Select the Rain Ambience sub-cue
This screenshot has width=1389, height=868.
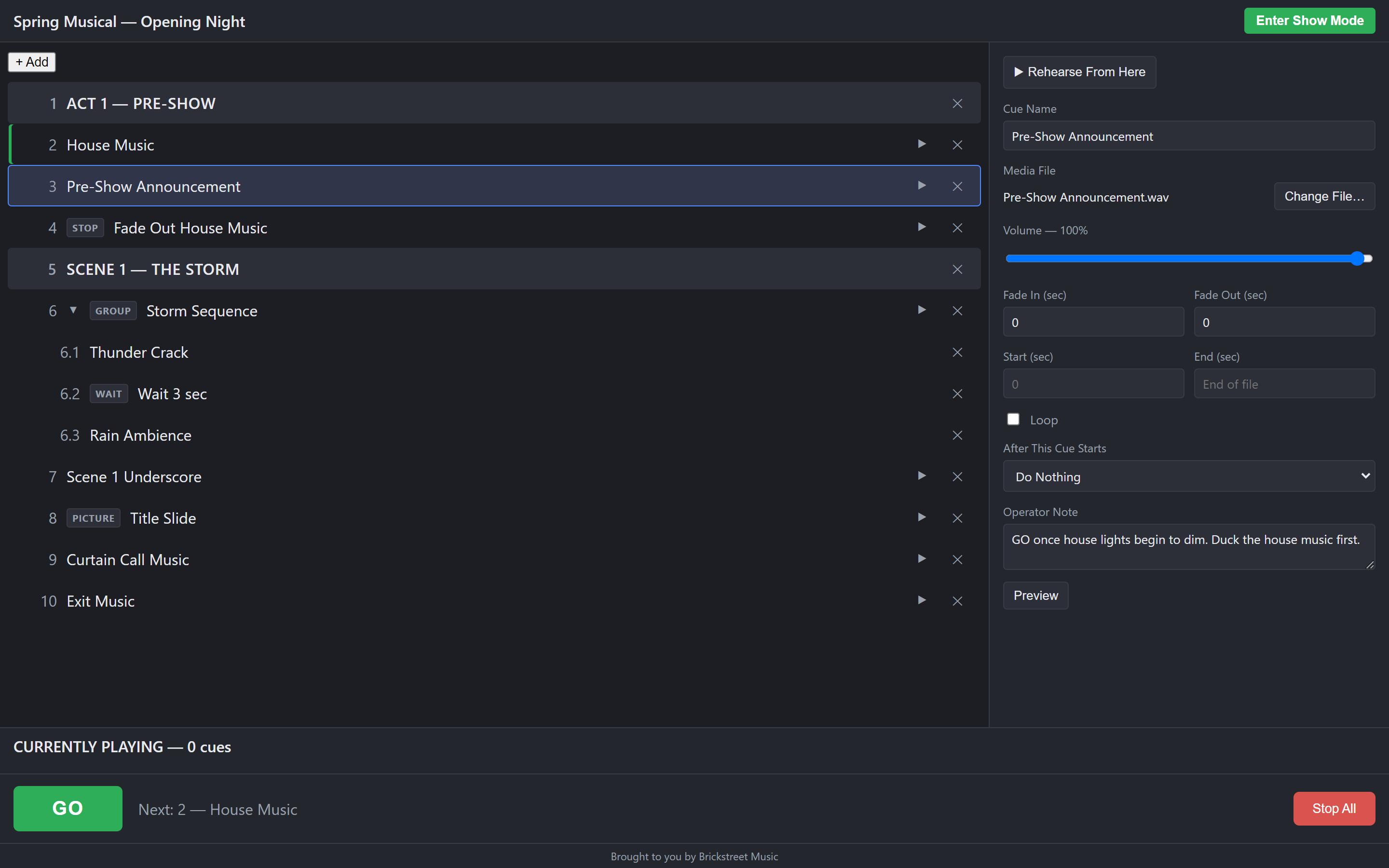494,435
